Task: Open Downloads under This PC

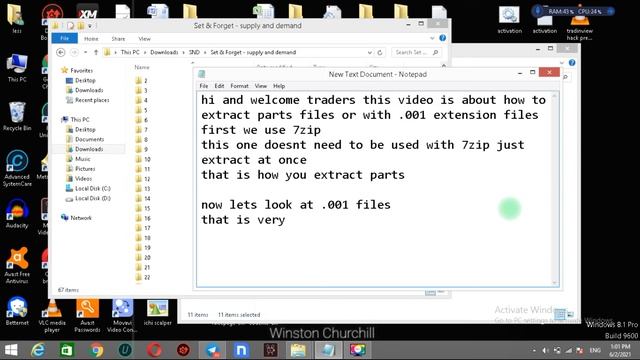Action: [89, 149]
